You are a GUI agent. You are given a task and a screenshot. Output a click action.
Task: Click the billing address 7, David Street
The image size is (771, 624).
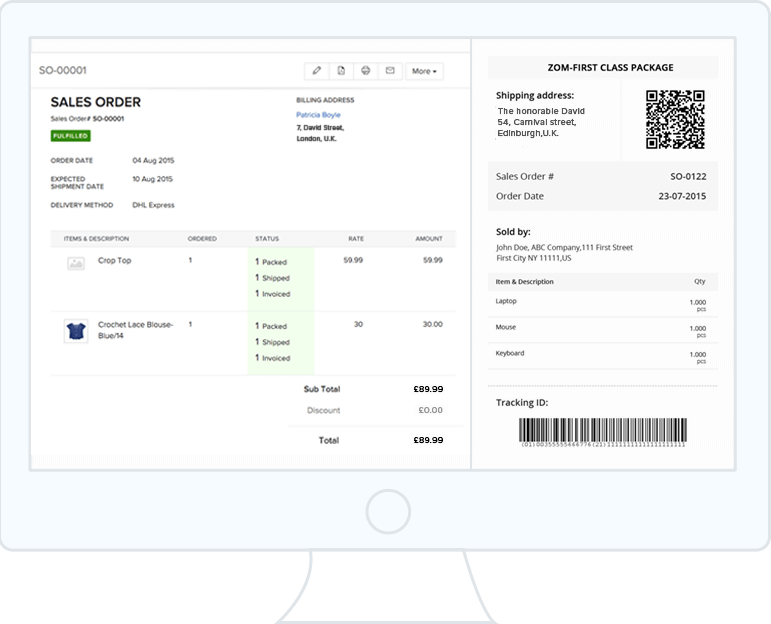tap(320, 128)
